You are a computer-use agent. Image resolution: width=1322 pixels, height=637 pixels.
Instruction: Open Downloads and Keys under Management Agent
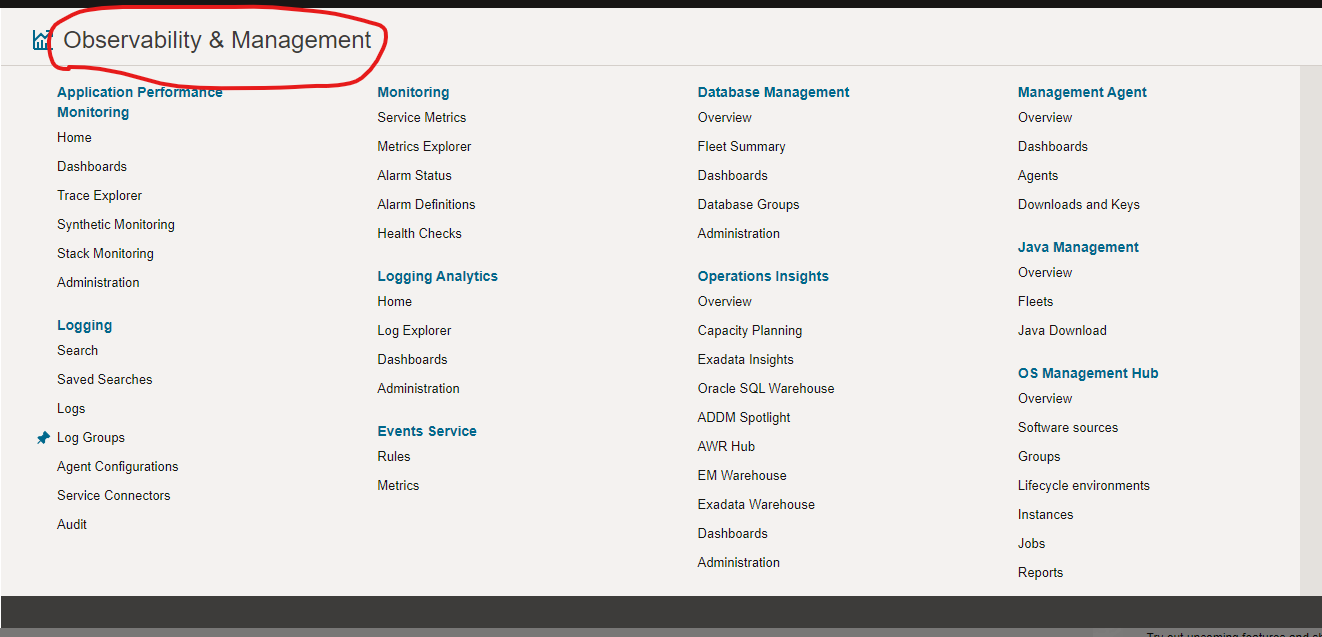pyautogui.click(x=1078, y=205)
